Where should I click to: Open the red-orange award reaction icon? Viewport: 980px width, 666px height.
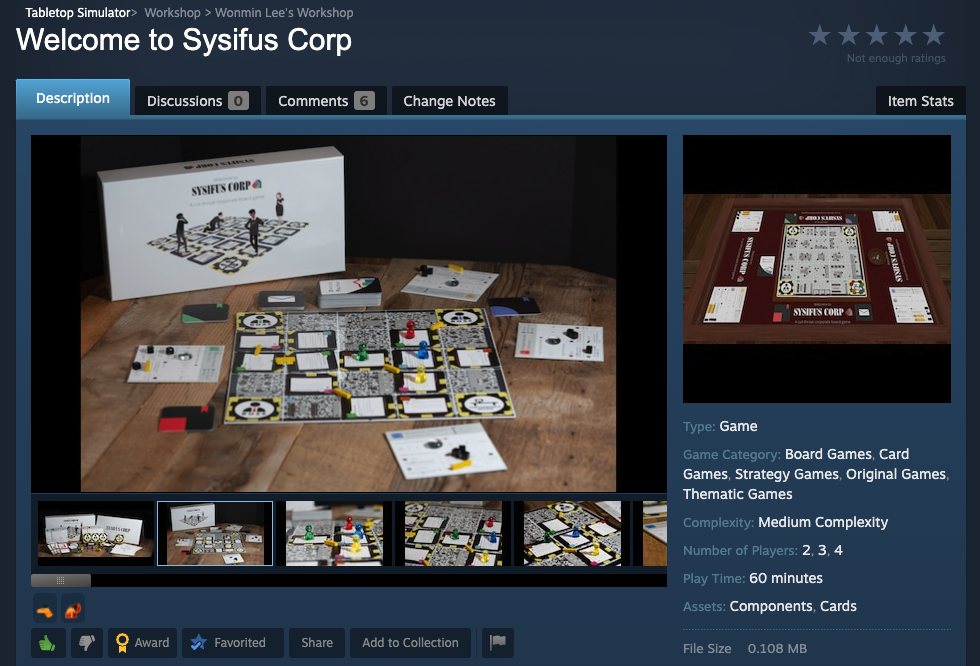tap(73, 610)
